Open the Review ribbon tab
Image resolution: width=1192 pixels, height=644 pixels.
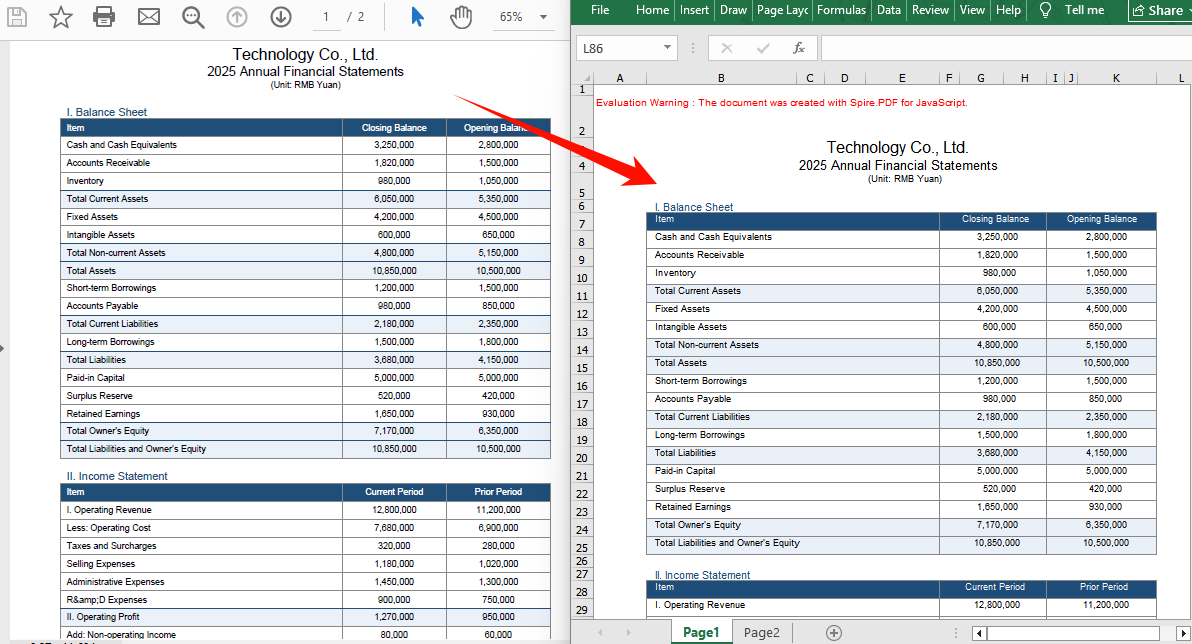coord(930,10)
